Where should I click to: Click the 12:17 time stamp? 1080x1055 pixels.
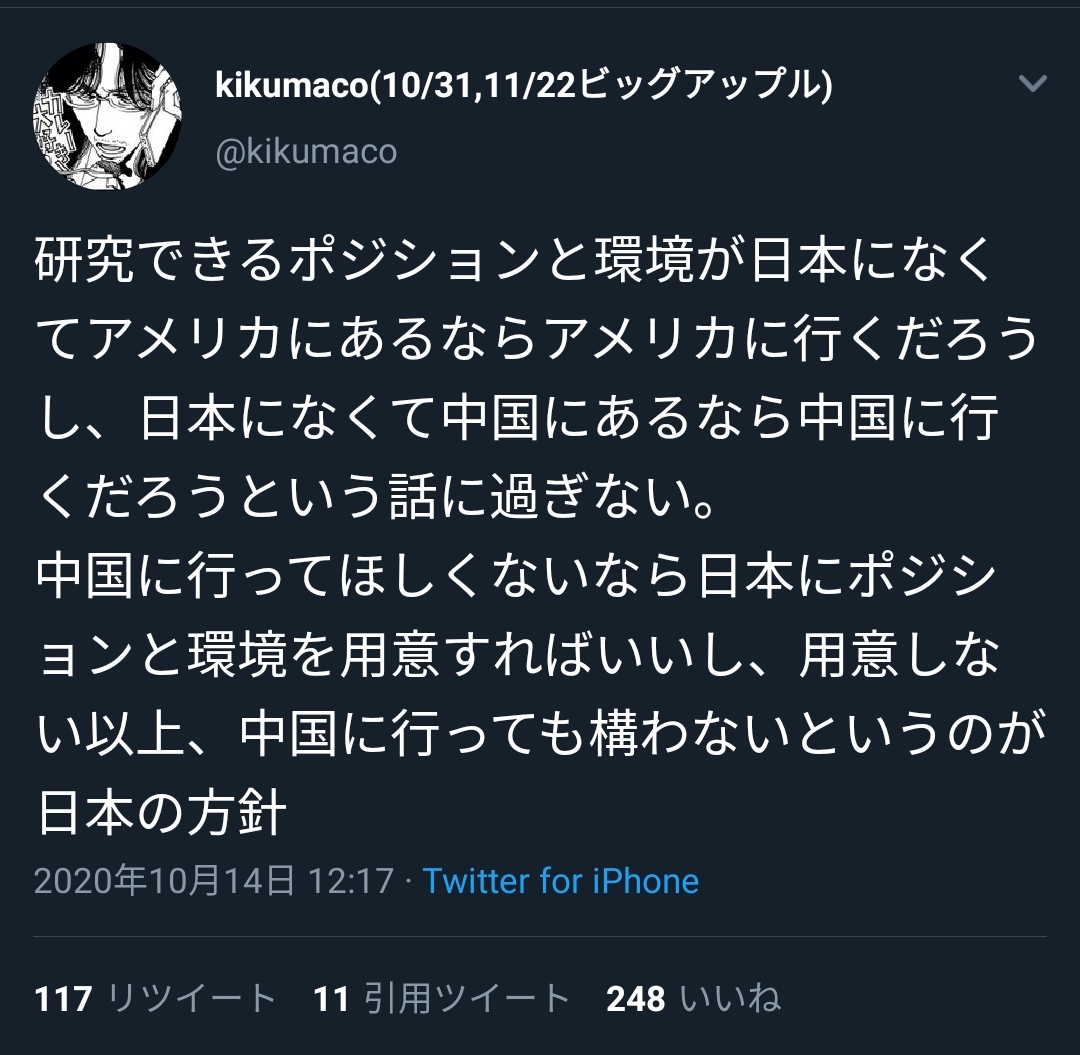(x=351, y=880)
